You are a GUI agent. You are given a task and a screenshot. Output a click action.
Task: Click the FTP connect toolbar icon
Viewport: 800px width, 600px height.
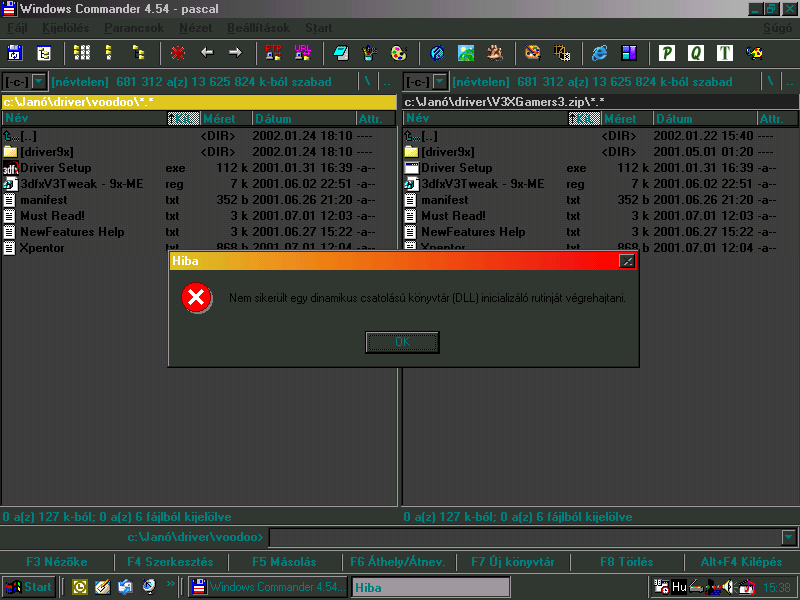(273, 53)
